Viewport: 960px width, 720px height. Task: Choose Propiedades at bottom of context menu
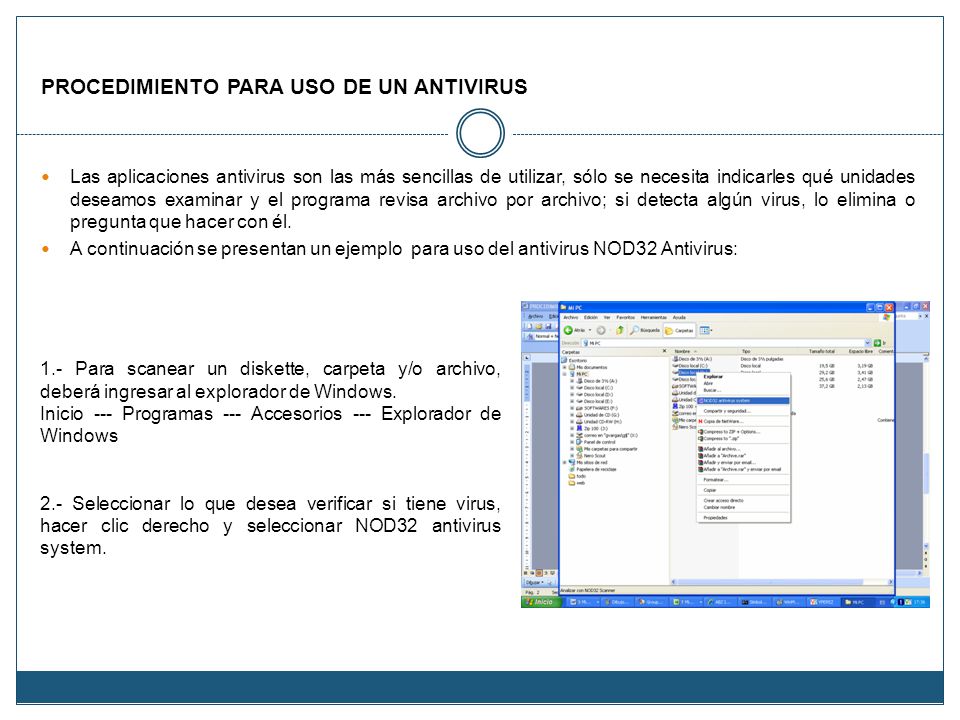click(x=743, y=517)
